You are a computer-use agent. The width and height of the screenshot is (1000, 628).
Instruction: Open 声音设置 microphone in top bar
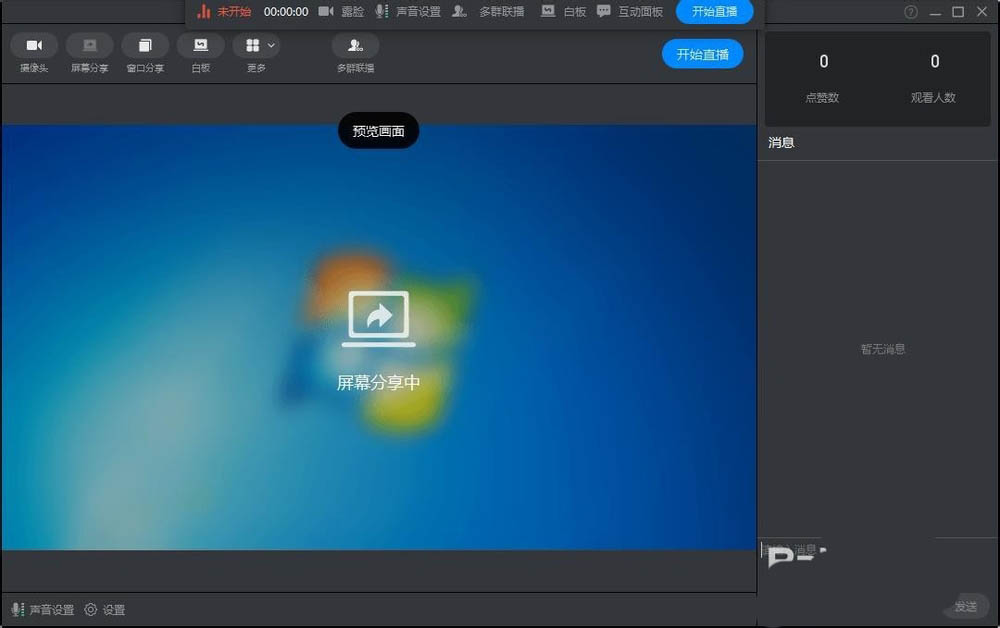click(x=408, y=11)
